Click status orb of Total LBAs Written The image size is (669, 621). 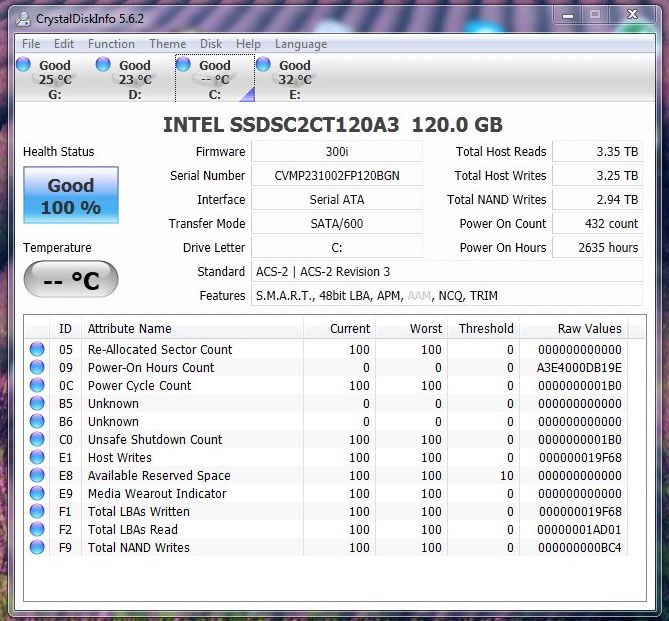[x=37, y=510]
